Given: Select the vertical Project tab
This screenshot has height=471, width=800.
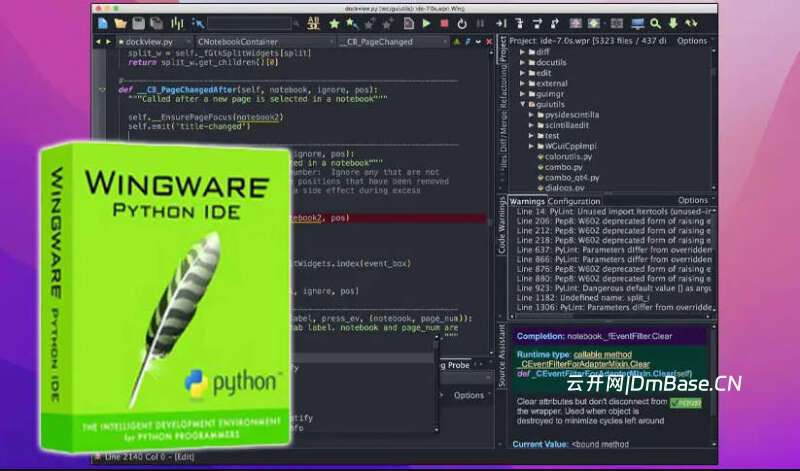Looking at the screenshot, I should point(503,49).
